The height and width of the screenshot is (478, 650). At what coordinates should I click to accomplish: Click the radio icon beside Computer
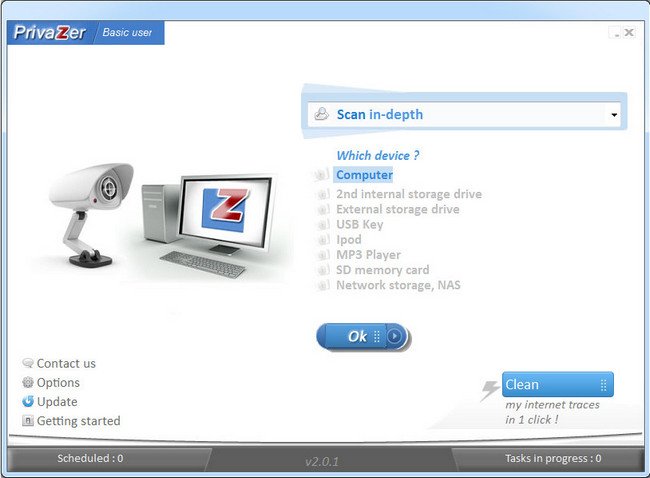pyautogui.click(x=322, y=175)
